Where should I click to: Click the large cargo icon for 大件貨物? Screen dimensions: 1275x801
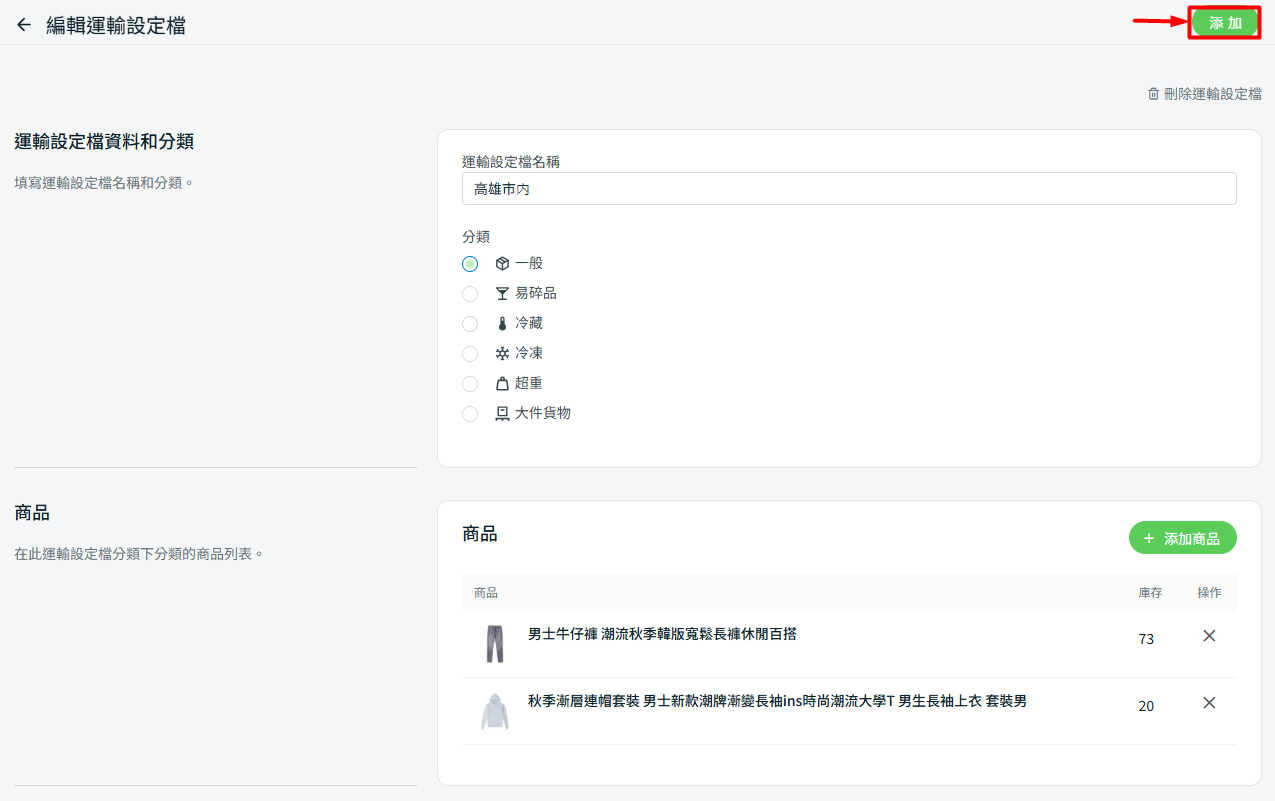(x=502, y=414)
